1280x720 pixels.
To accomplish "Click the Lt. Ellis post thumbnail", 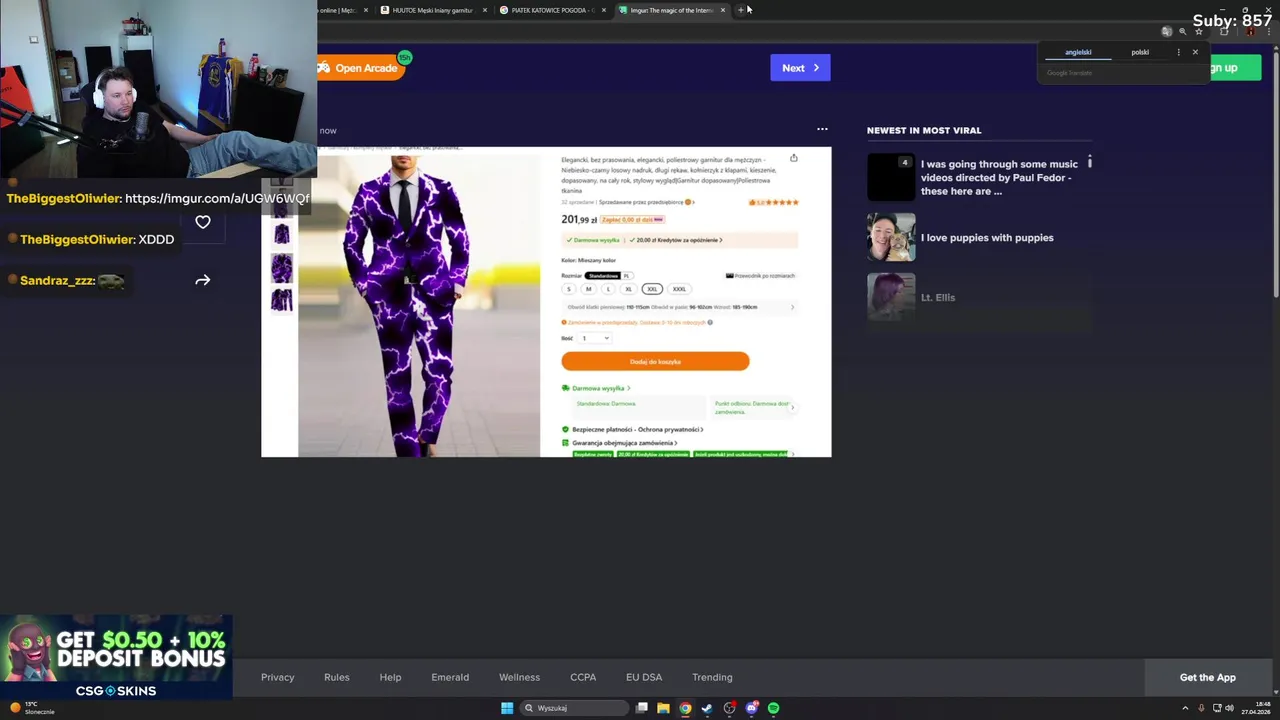I will point(891,297).
